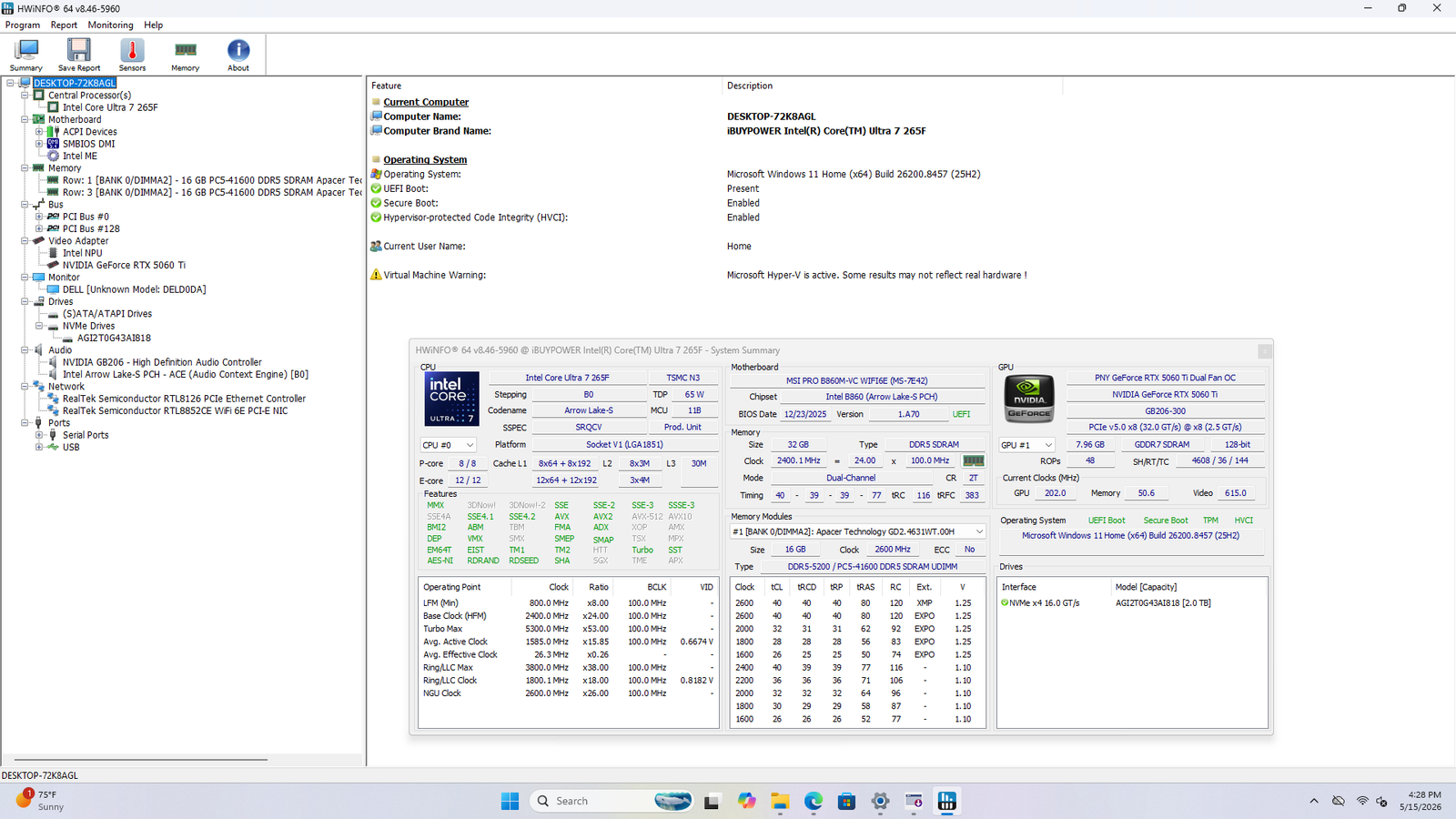Expand the PCI Bus #0 node

pos(39,217)
